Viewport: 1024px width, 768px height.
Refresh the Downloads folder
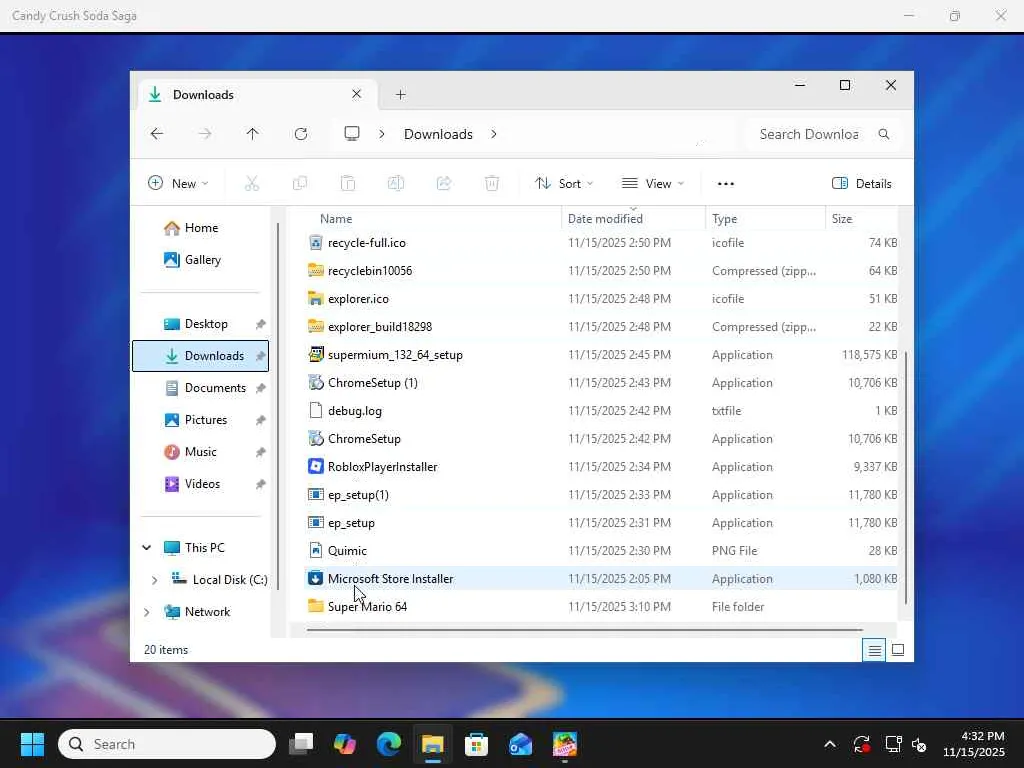coord(301,134)
